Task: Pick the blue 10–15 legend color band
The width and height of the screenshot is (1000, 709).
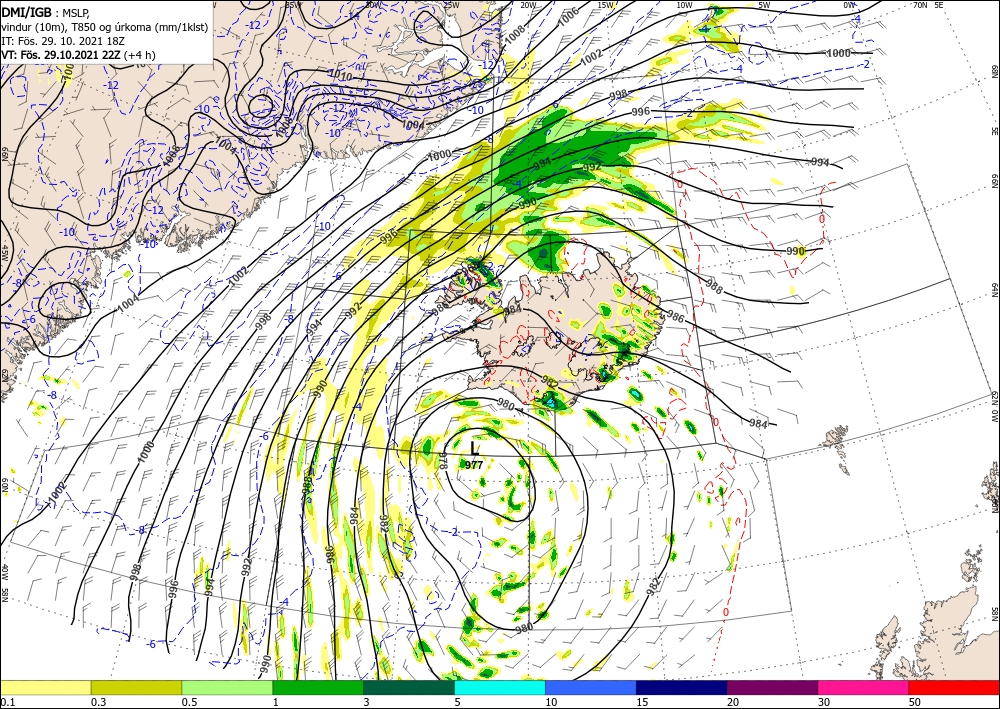Action: [x=591, y=687]
